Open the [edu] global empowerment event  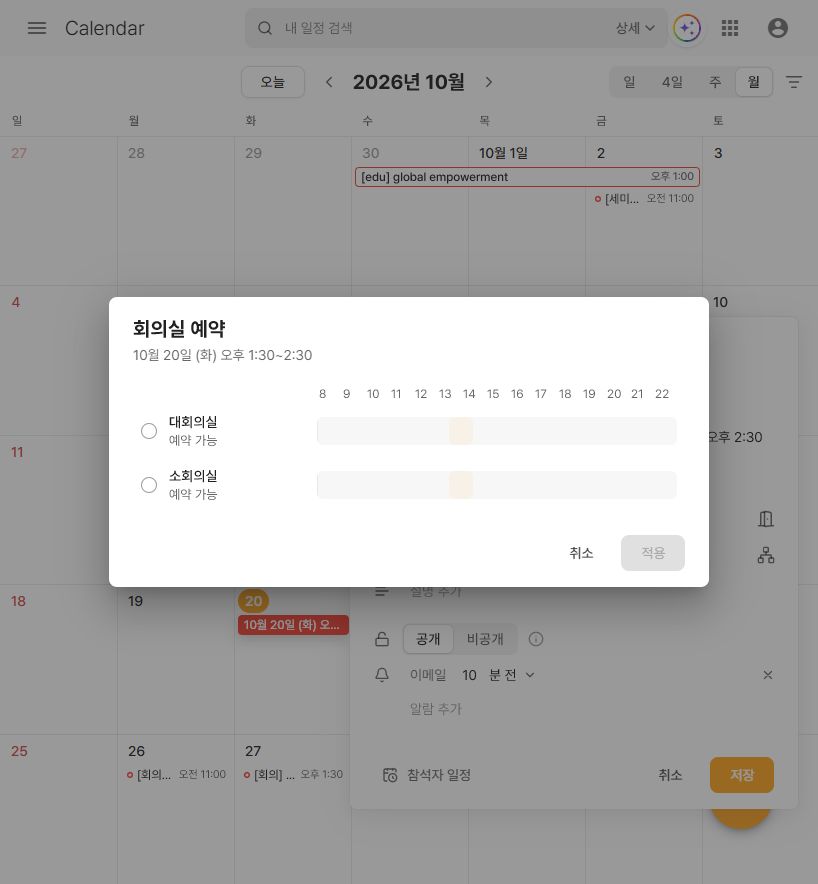(x=527, y=176)
